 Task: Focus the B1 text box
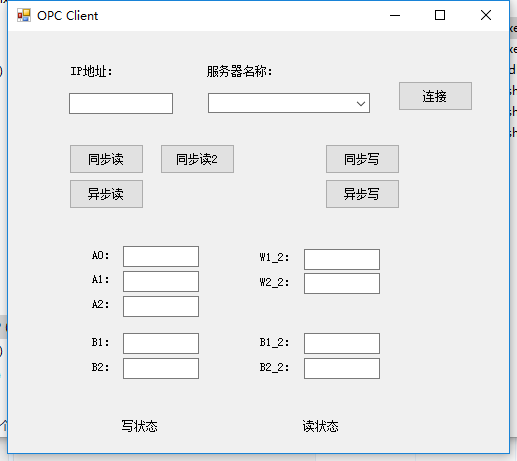pos(161,343)
